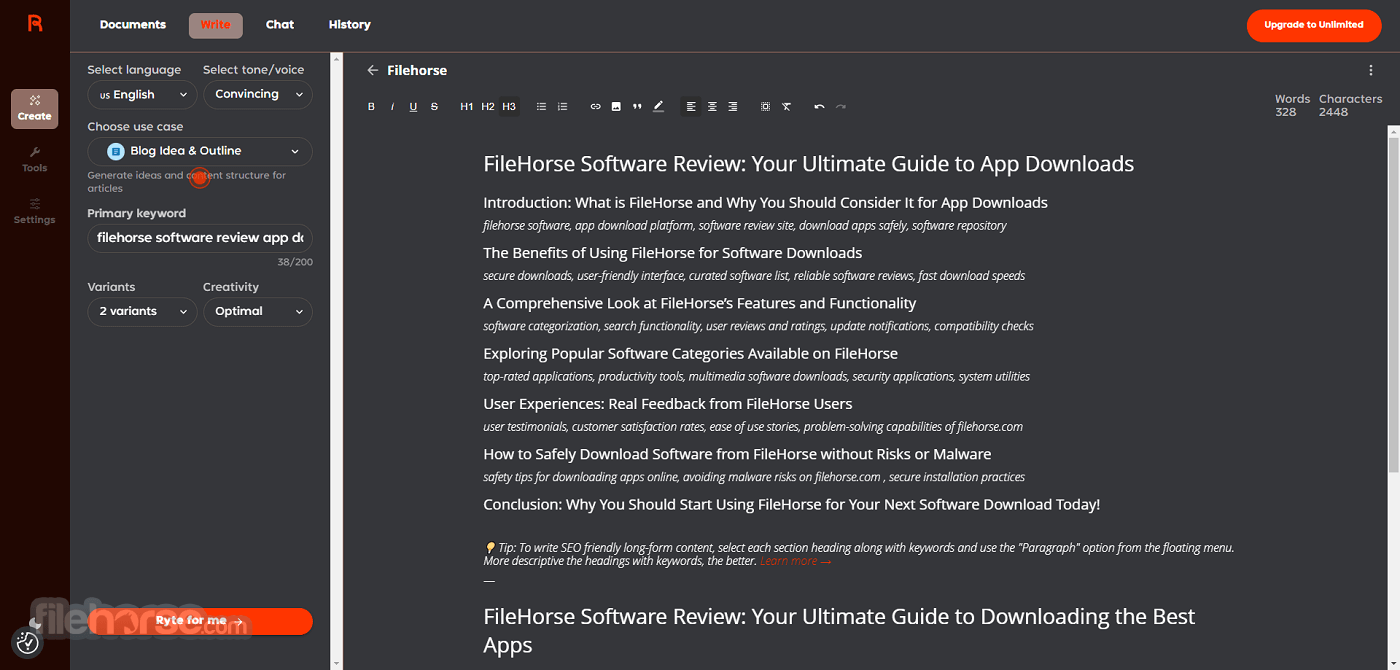
Task: Align text to the left
Action: coord(691,107)
